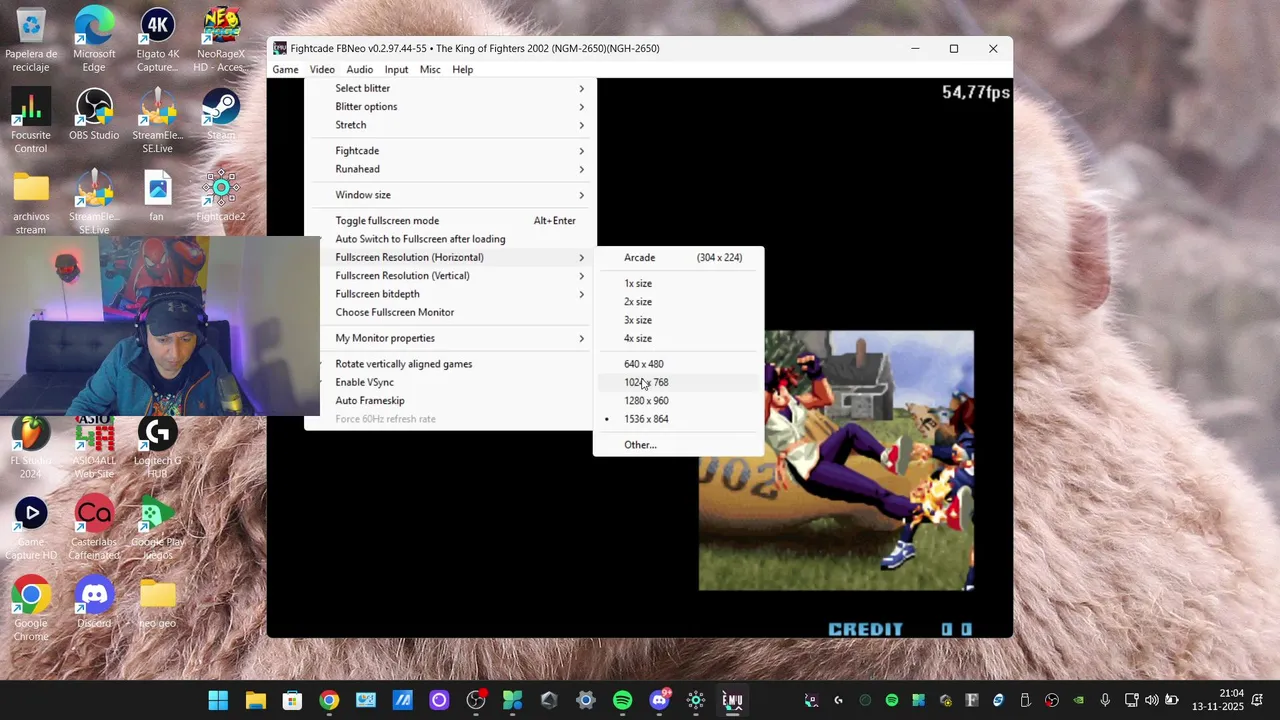Screen dimensions: 1280x720
Task: Open OBS Studio desktop shortcut
Action: click(94, 115)
